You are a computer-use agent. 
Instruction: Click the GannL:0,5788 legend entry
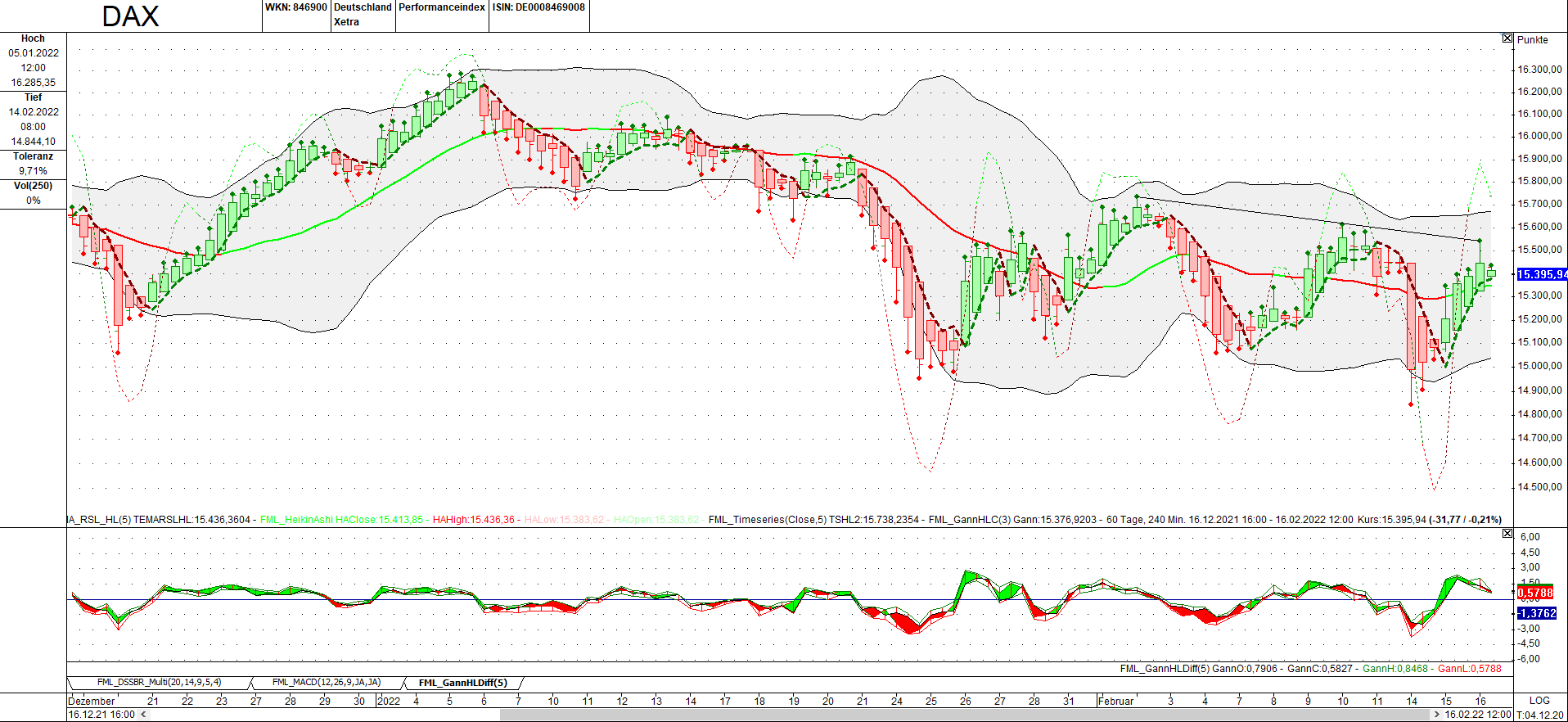click(x=1470, y=669)
